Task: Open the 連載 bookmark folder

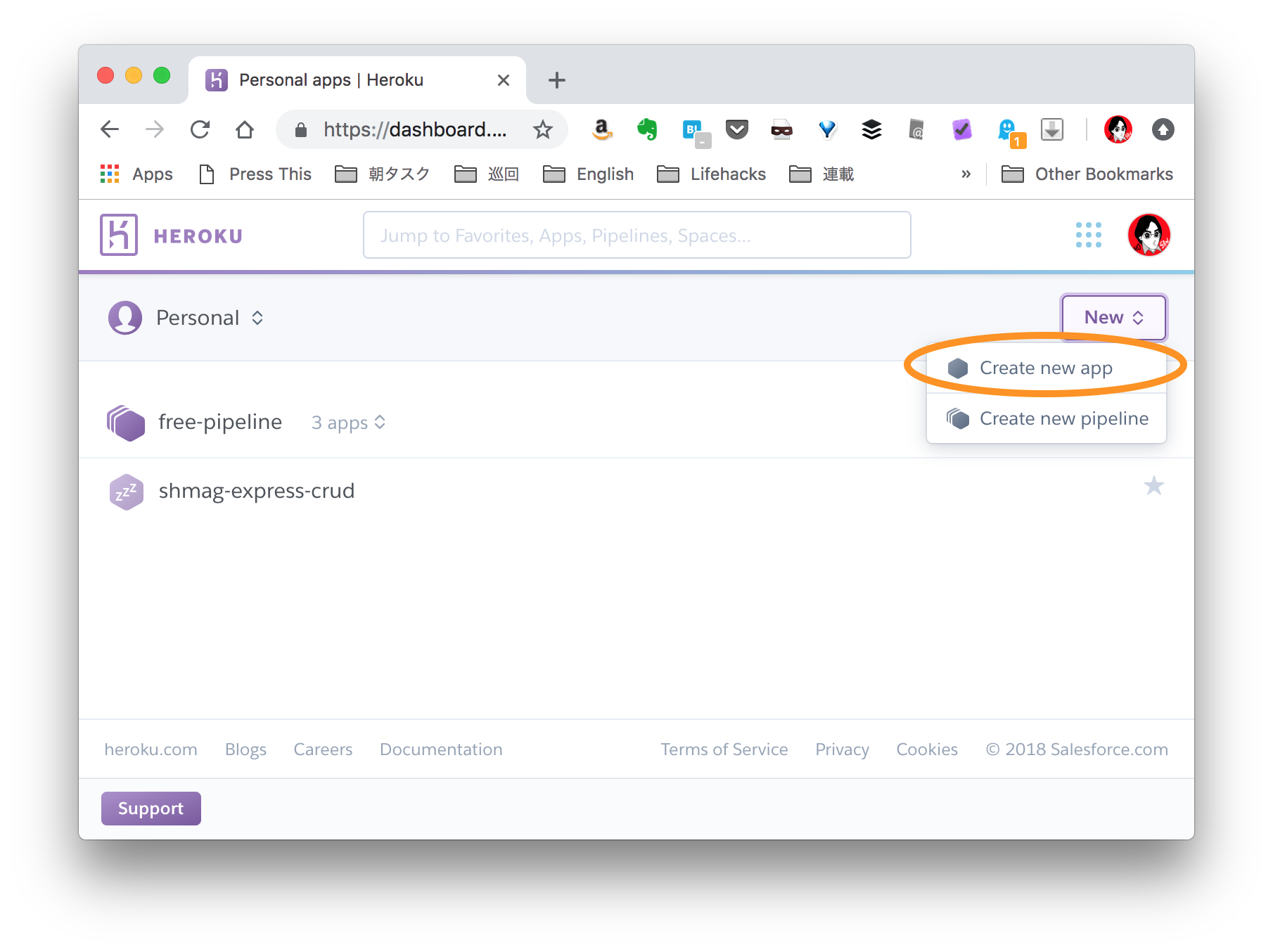Action: tap(821, 174)
